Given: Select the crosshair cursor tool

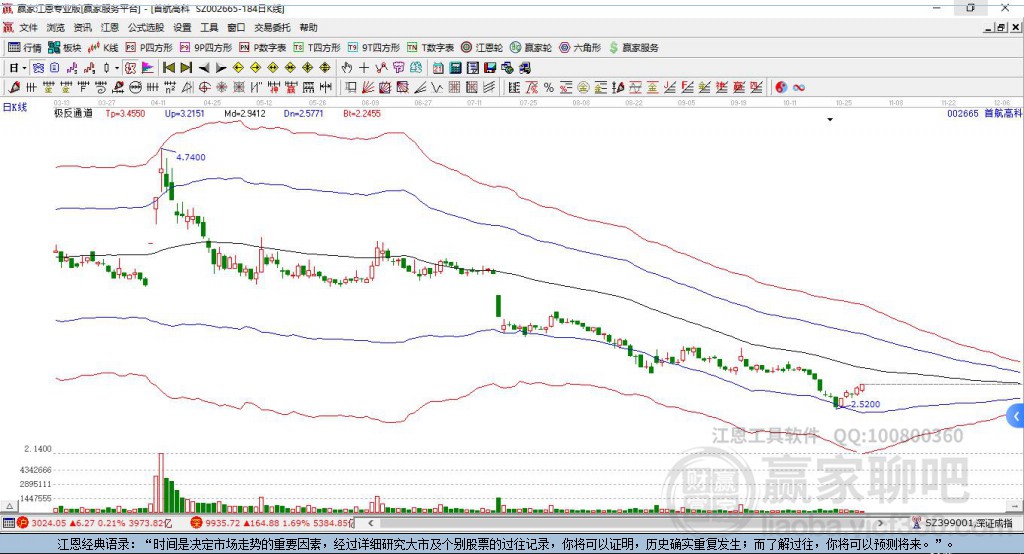Looking at the screenshot, I should (364, 68).
